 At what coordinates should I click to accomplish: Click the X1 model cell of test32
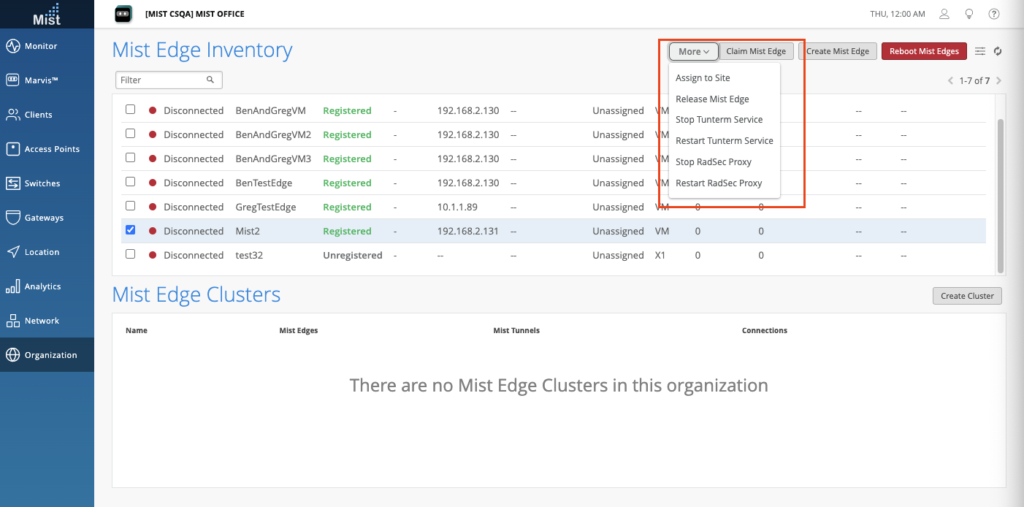(x=660, y=255)
